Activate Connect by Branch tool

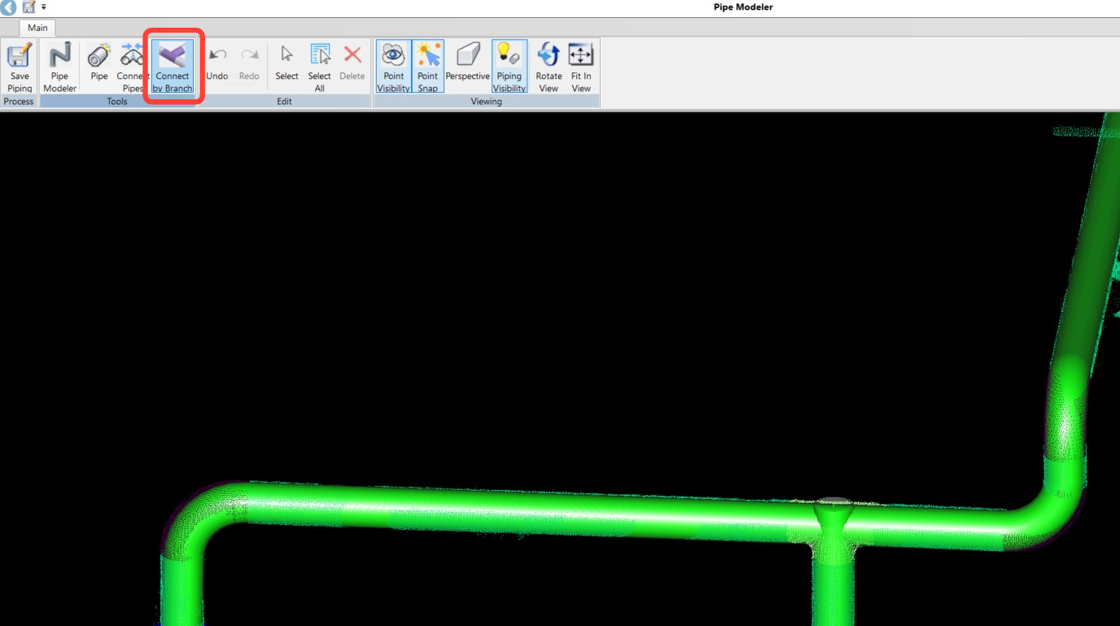point(172,67)
